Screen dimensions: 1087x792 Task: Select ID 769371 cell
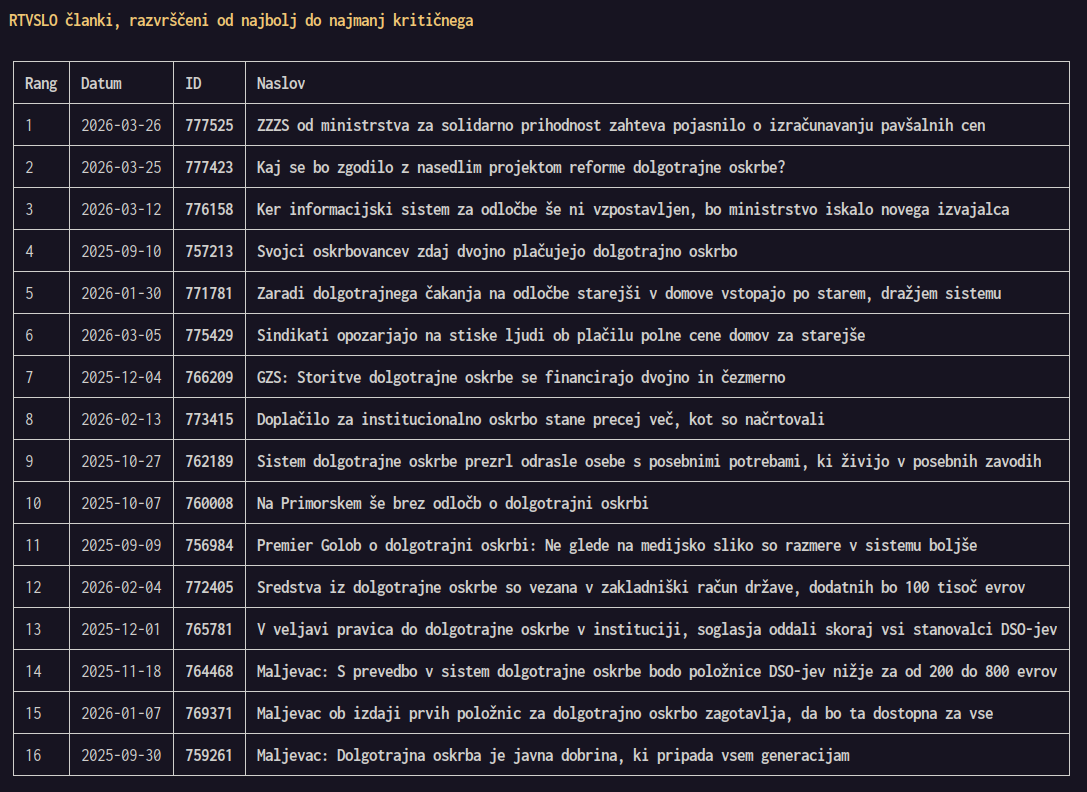tap(209, 714)
